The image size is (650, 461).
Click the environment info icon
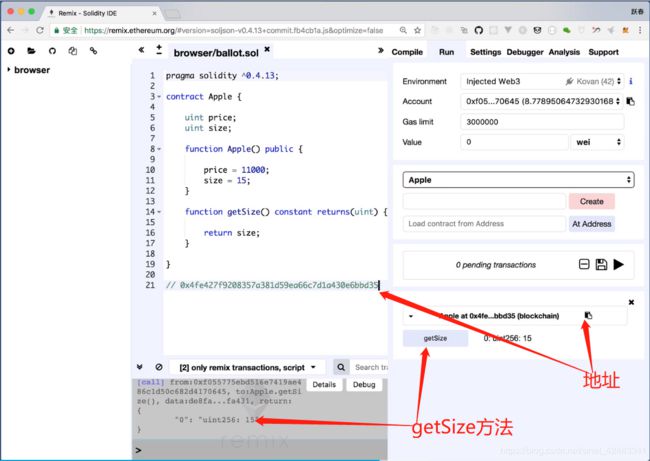coord(631,81)
